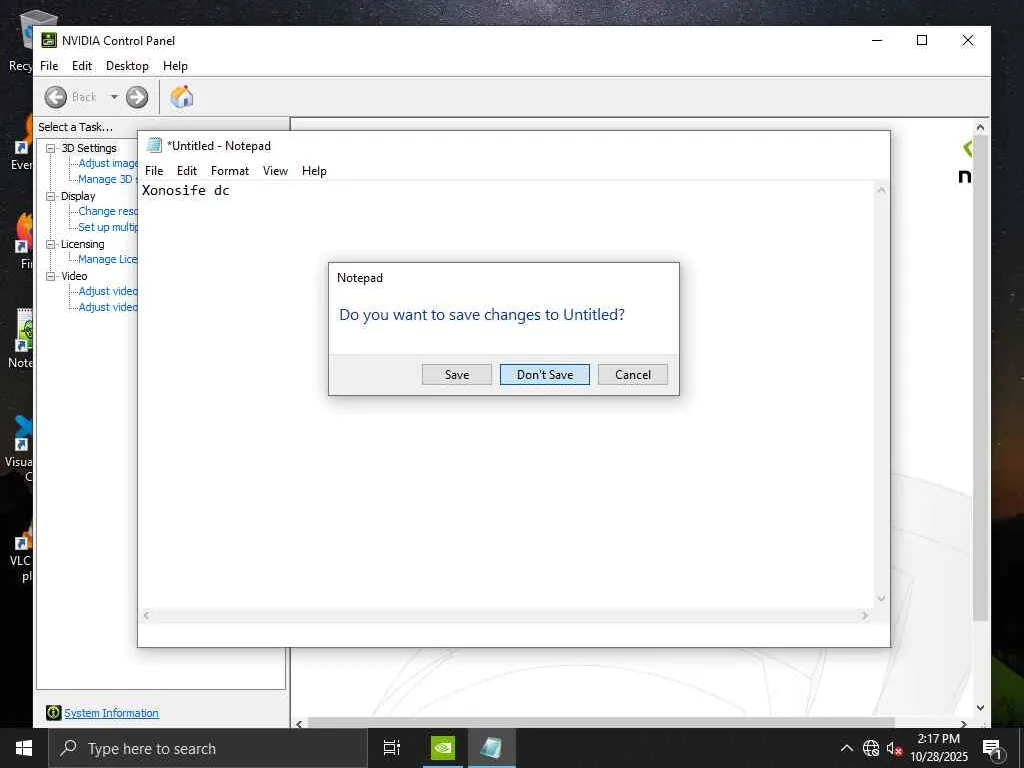Show hidden system tray icons
Screen dimensions: 1024x768
pos(846,748)
